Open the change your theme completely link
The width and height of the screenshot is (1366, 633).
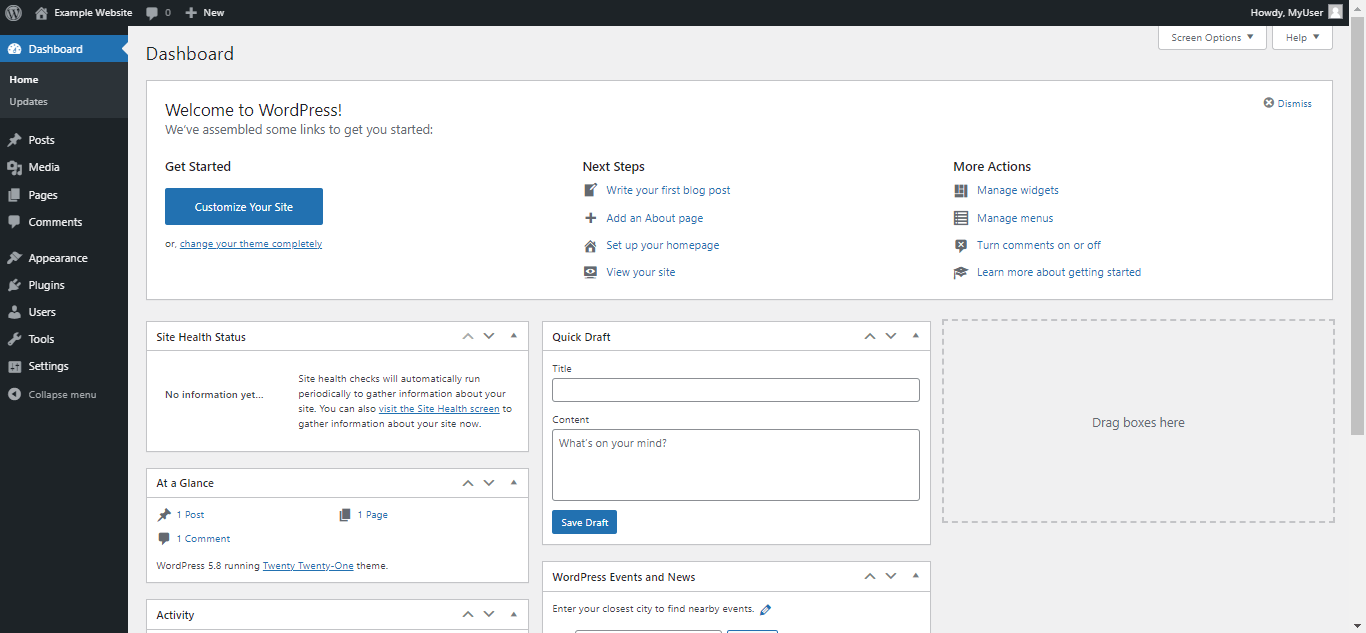tap(250, 243)
